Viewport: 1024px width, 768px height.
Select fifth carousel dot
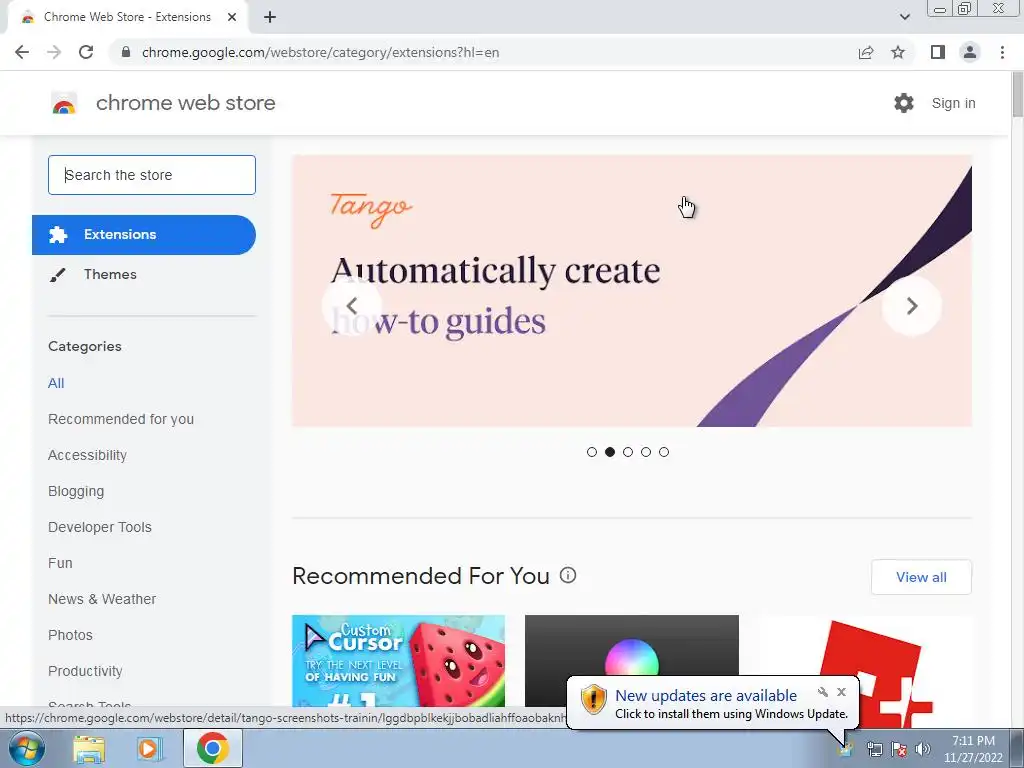pyautogui.click(x=664, y=452)
